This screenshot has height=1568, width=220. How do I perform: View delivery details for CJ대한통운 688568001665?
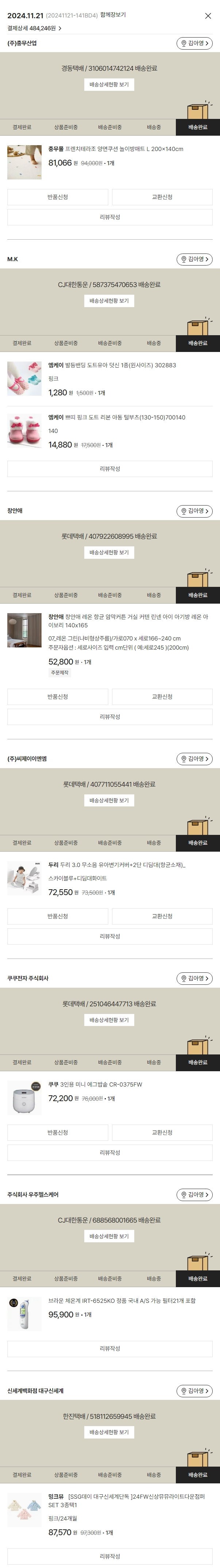click(109, 1236)
